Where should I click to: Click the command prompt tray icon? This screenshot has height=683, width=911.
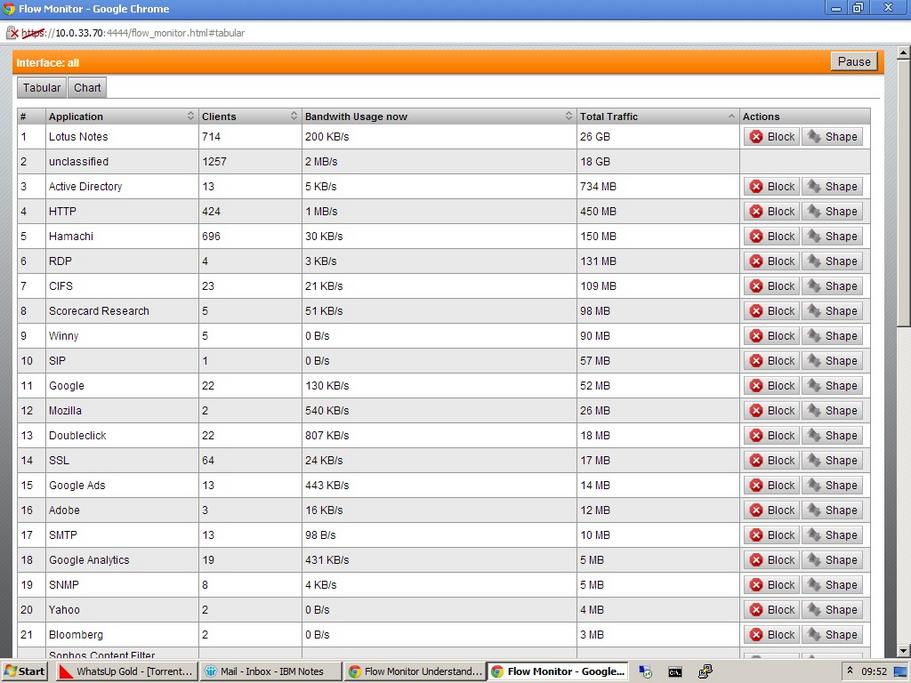[x=675, y=672]
